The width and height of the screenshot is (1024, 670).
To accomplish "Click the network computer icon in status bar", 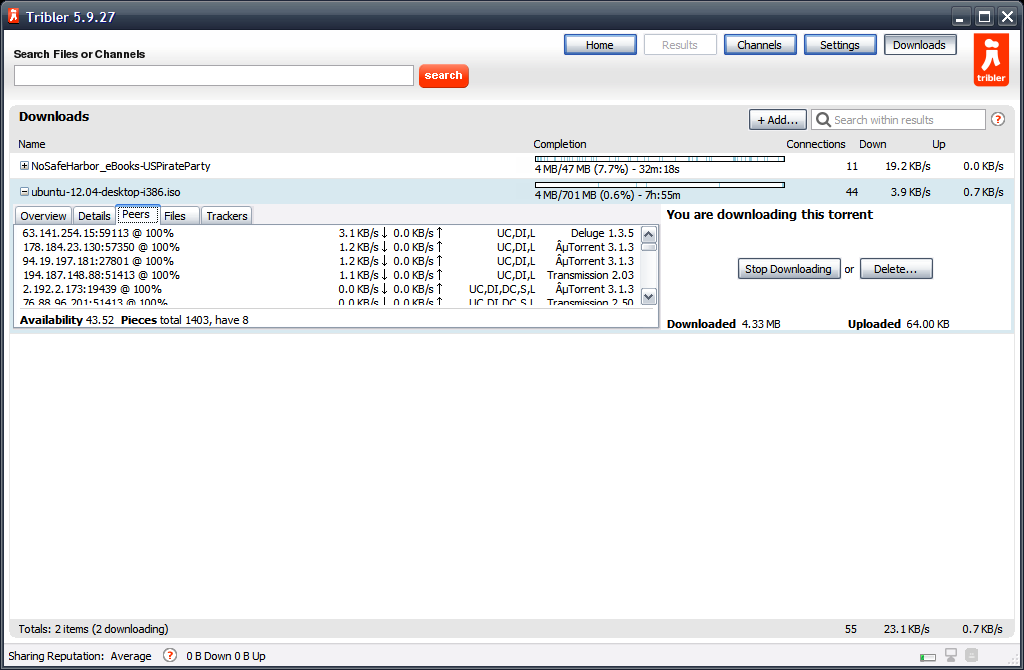I will point(951,655).
